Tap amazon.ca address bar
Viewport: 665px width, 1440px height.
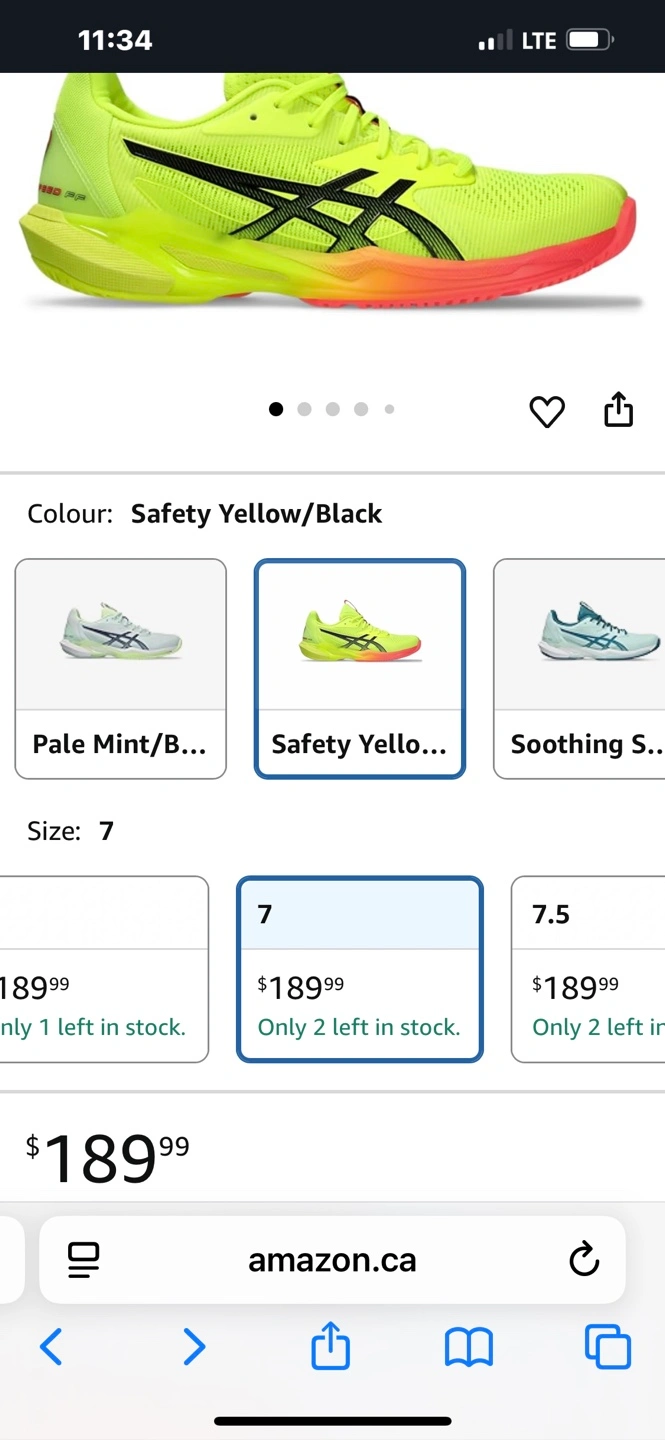(332, 1260)
